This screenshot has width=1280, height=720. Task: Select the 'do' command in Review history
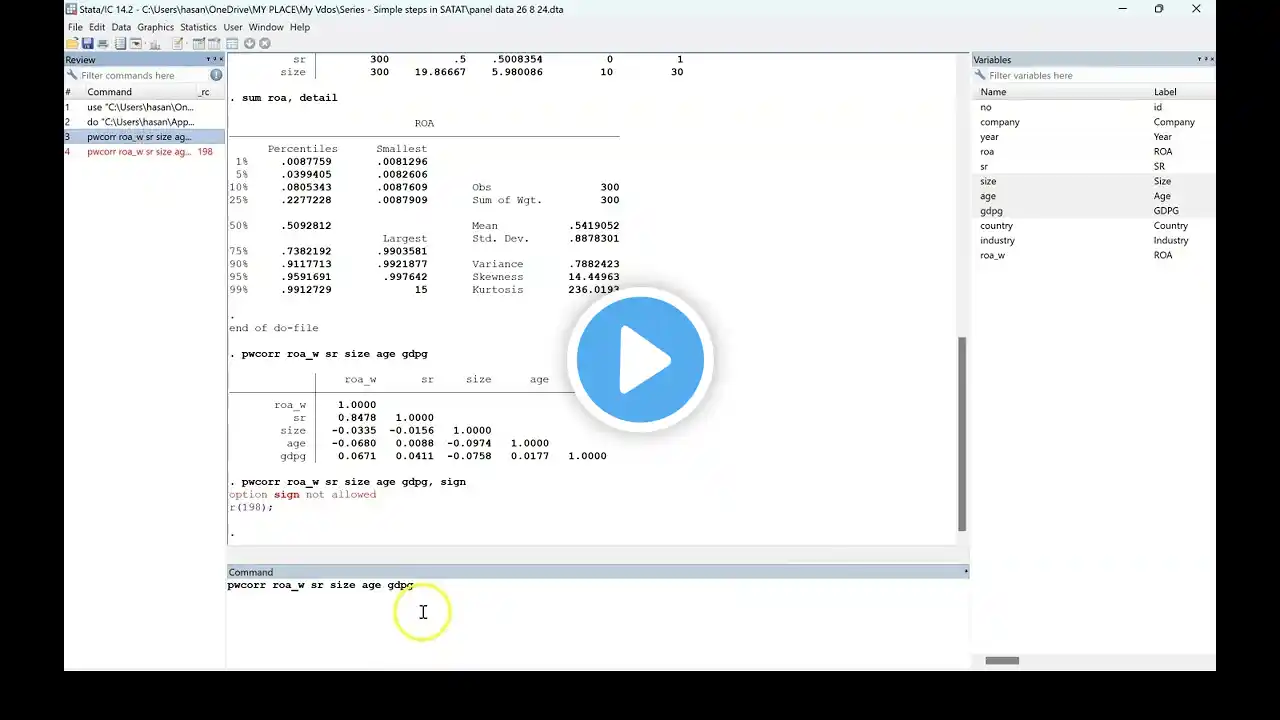point(144,122)
